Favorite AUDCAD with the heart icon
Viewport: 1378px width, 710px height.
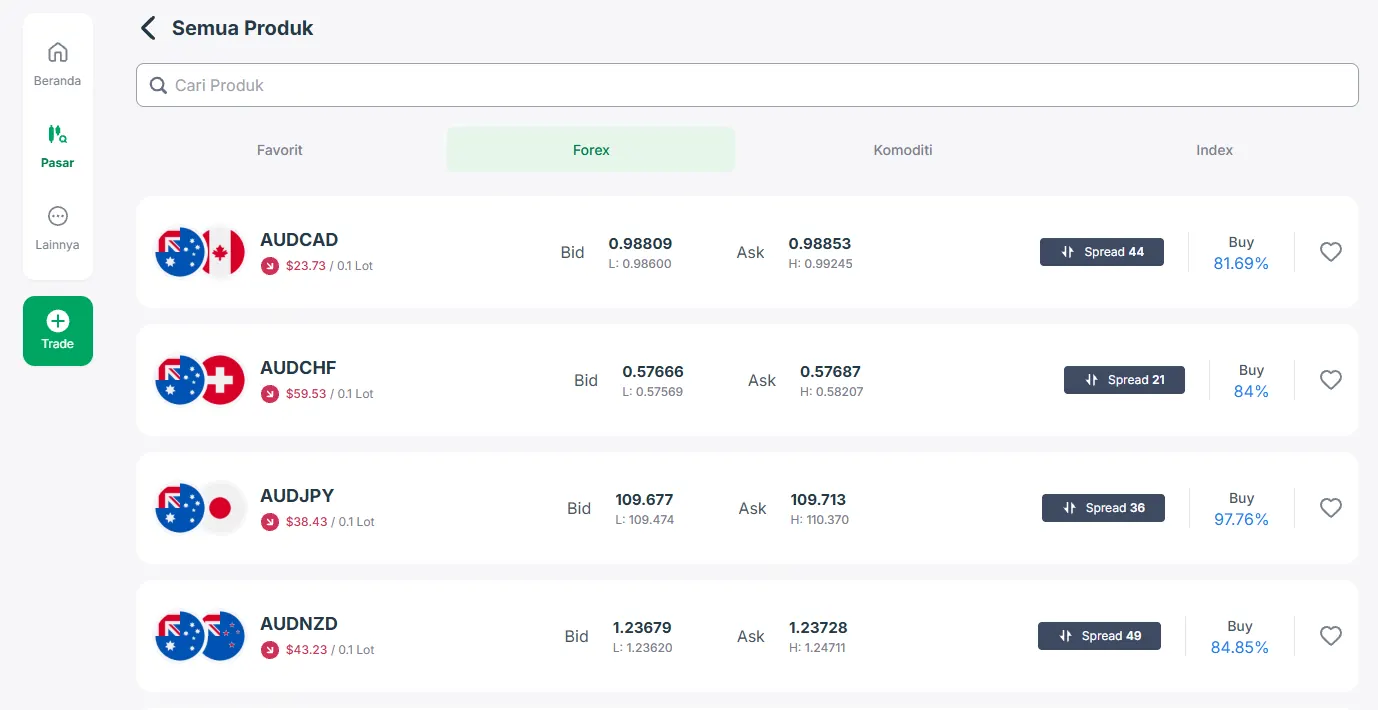(x=1330, y=252)
